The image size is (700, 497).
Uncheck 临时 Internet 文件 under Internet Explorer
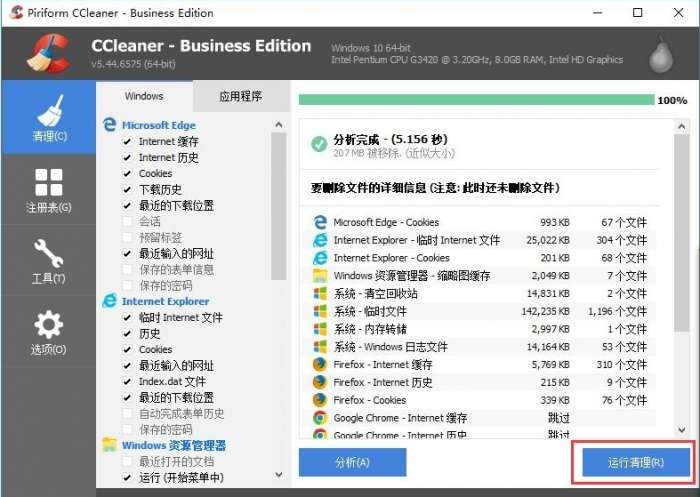(127, 317)
